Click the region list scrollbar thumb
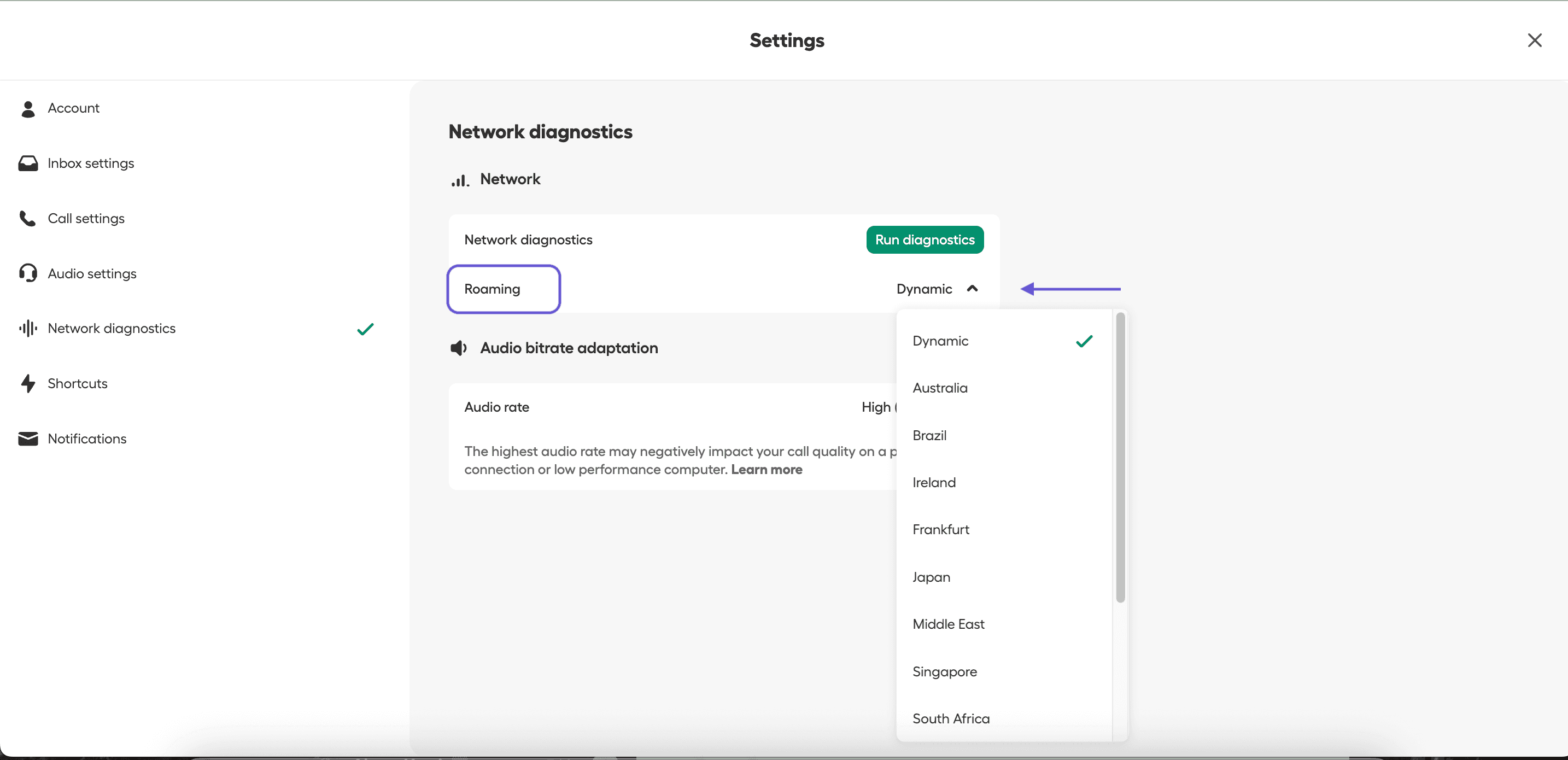Screen dimensions: 1568x760 [x=1120, y=457]
